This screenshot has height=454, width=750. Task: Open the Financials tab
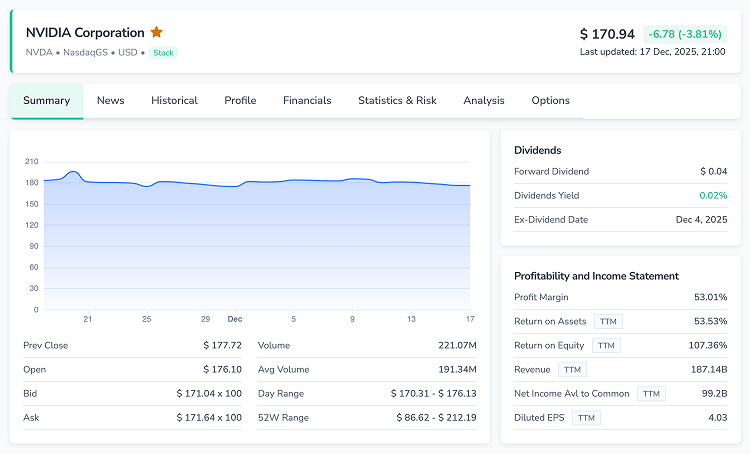tap(307, 100)
